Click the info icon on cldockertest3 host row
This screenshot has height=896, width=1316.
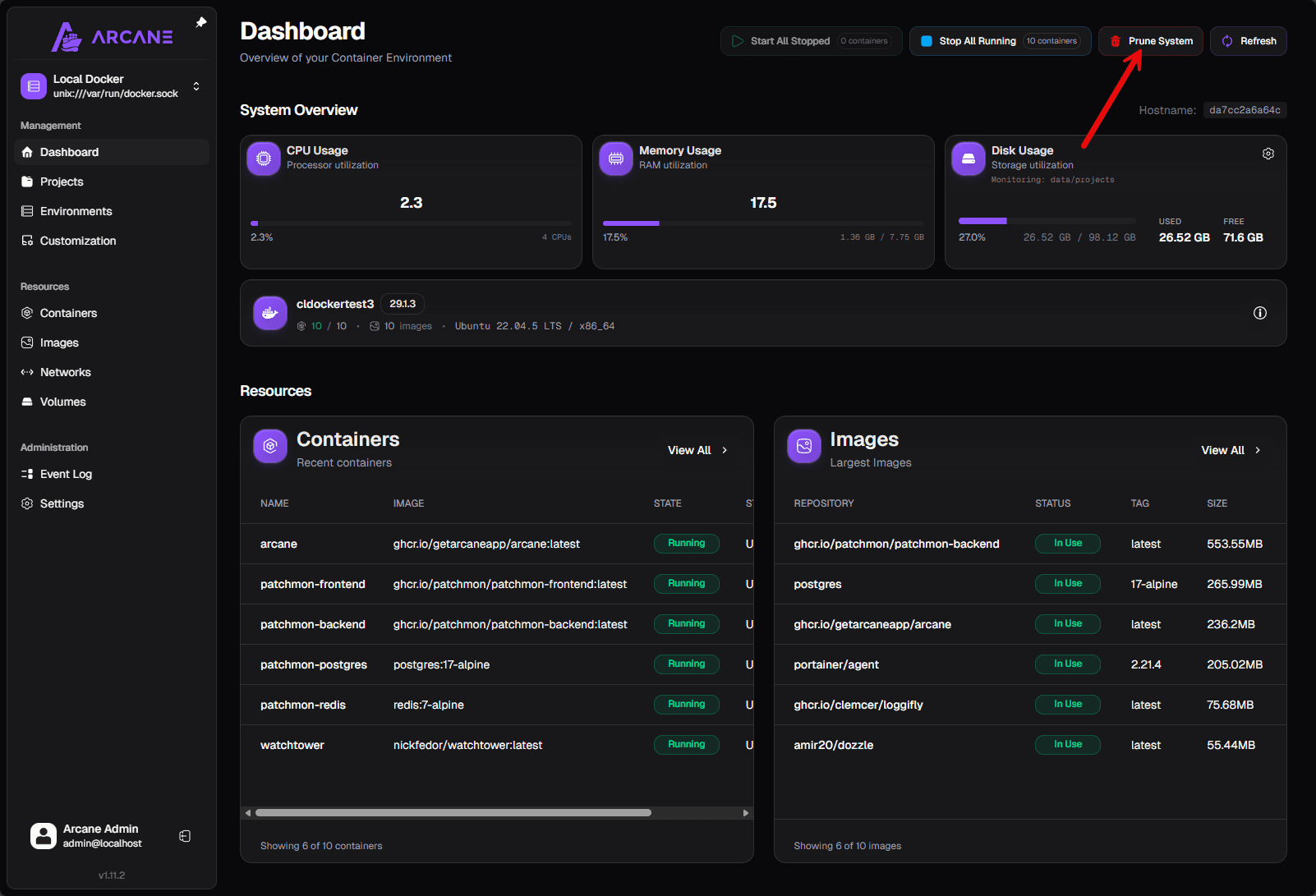pyautogui.click(x=1260, y=313)
